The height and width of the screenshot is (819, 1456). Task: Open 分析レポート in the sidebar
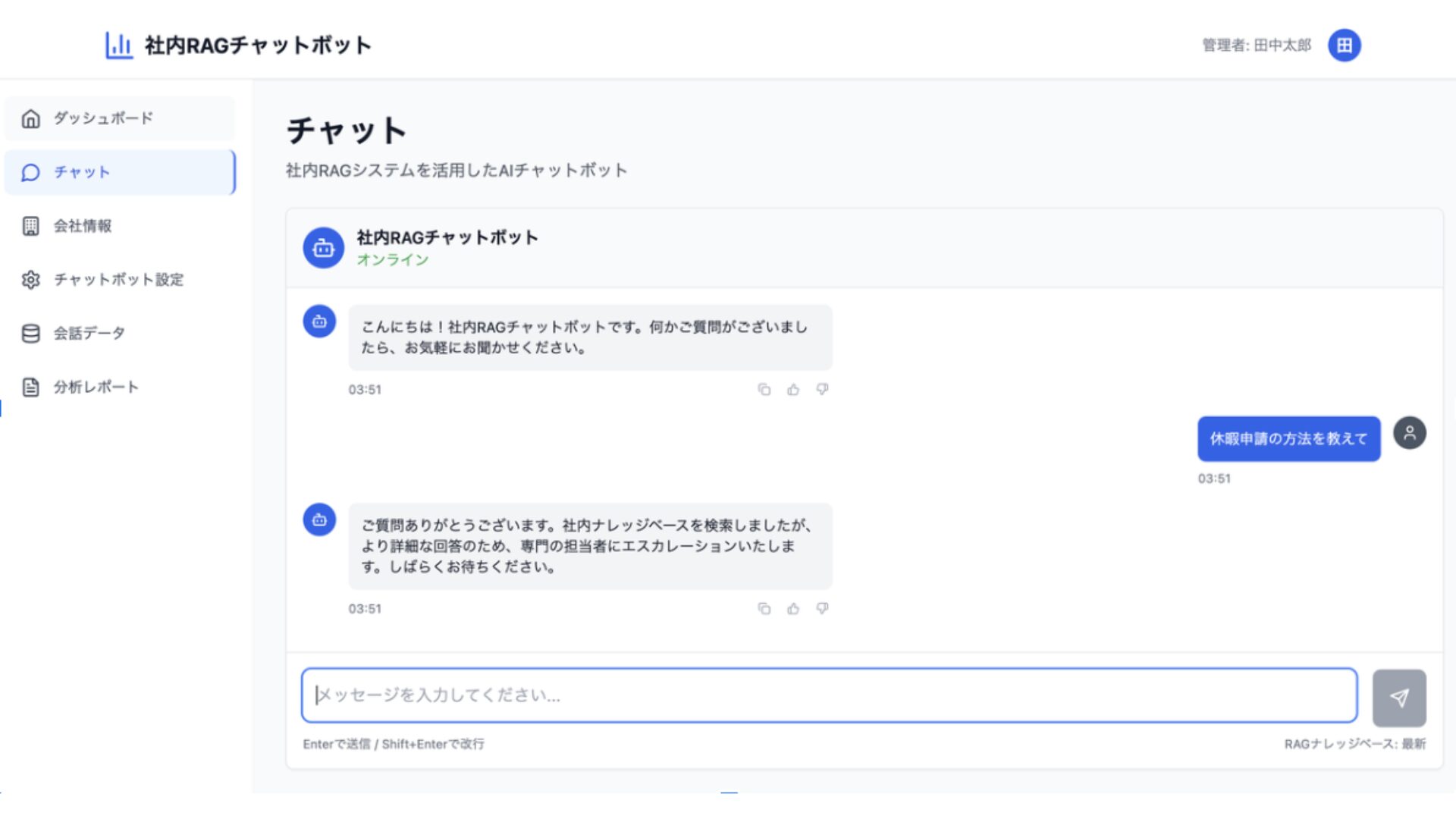[x=120, y=388]
